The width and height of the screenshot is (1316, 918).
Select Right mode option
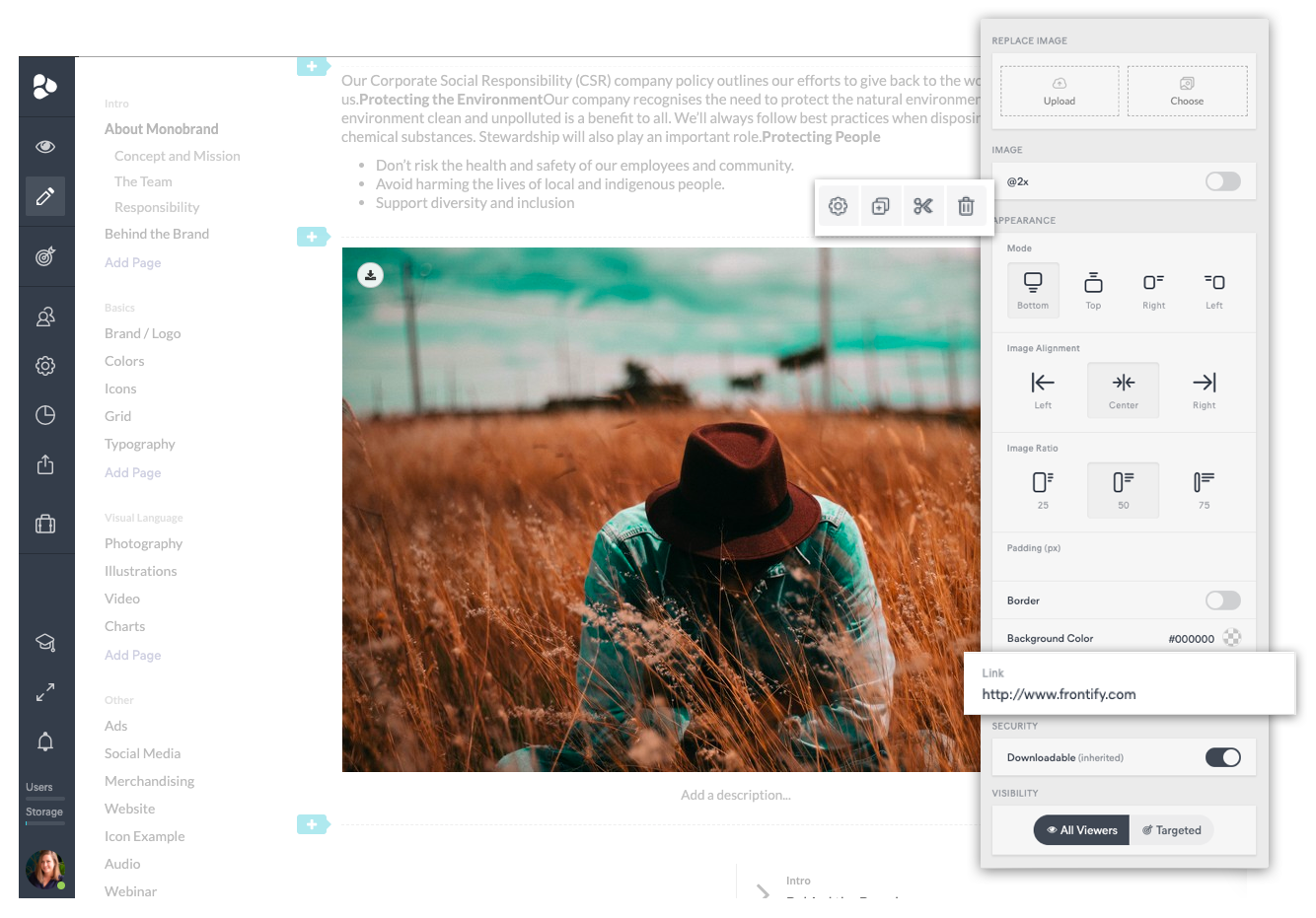click(1153, 290)
